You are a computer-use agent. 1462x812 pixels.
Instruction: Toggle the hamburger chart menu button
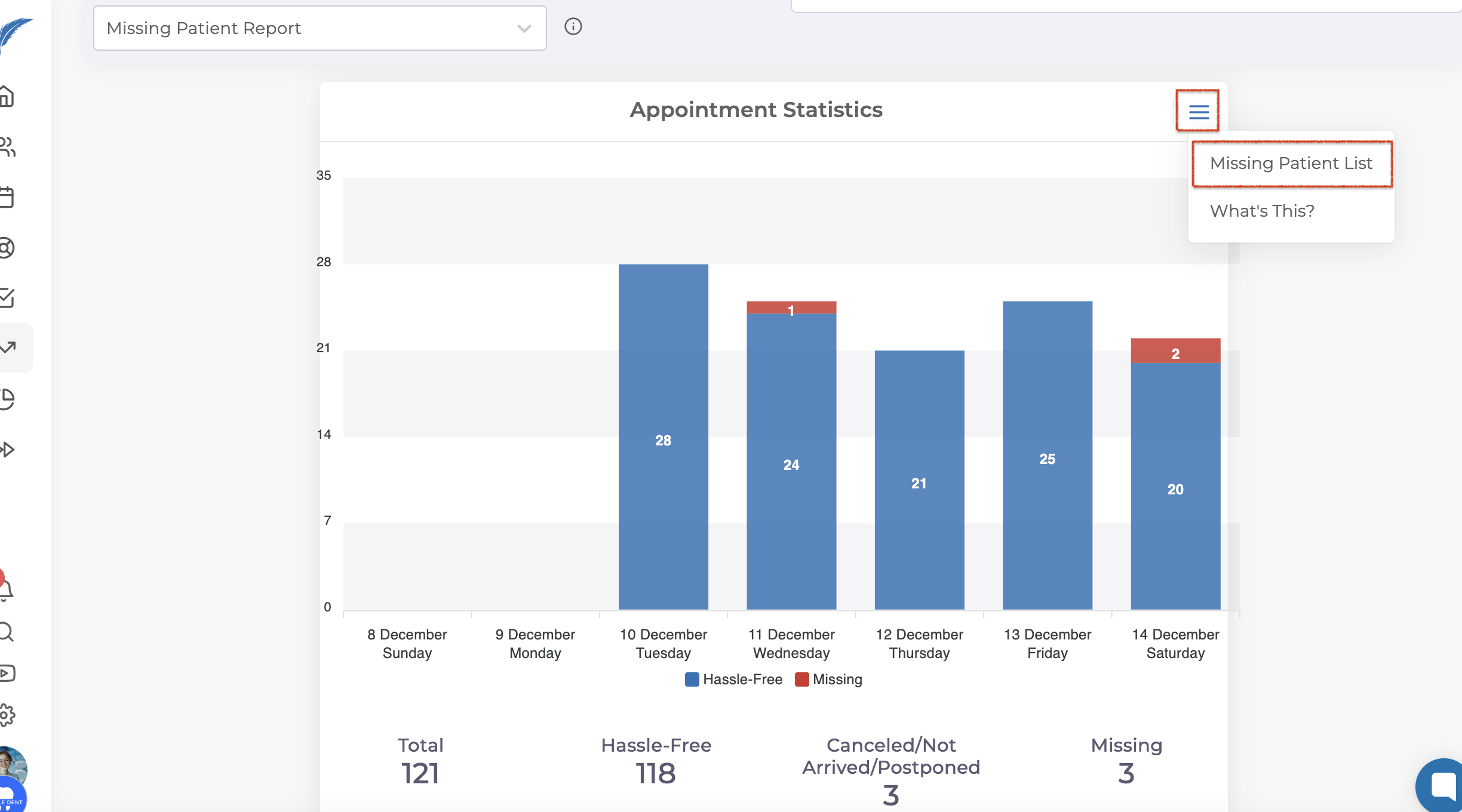point(1198,111)
